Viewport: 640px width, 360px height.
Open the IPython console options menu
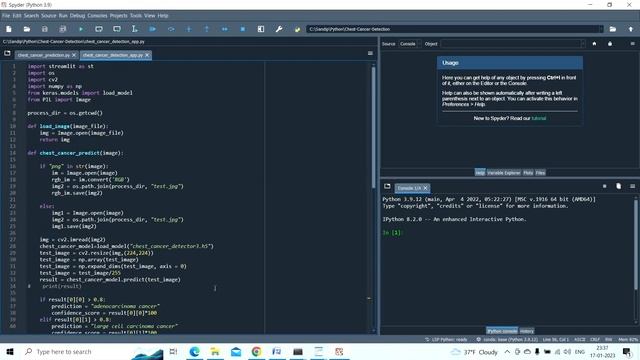pyautogui.click(x=632, y=187)
